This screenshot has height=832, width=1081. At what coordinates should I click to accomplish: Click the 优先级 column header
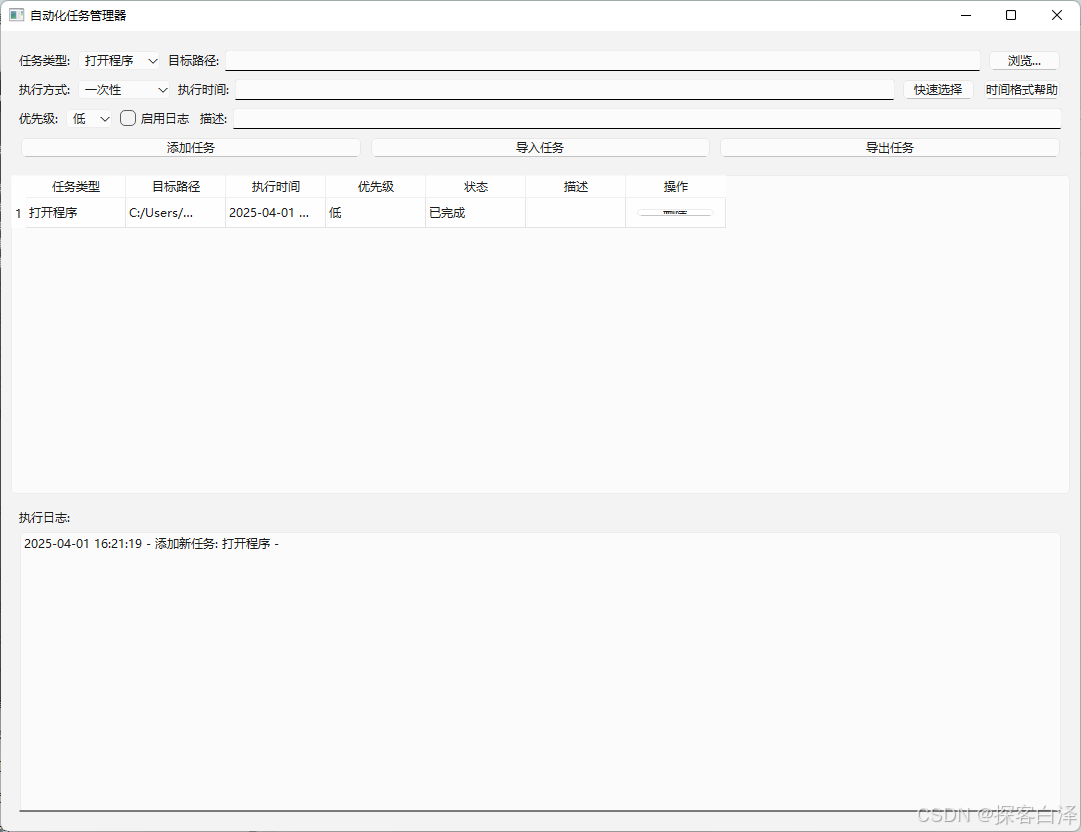pos(375,185)
